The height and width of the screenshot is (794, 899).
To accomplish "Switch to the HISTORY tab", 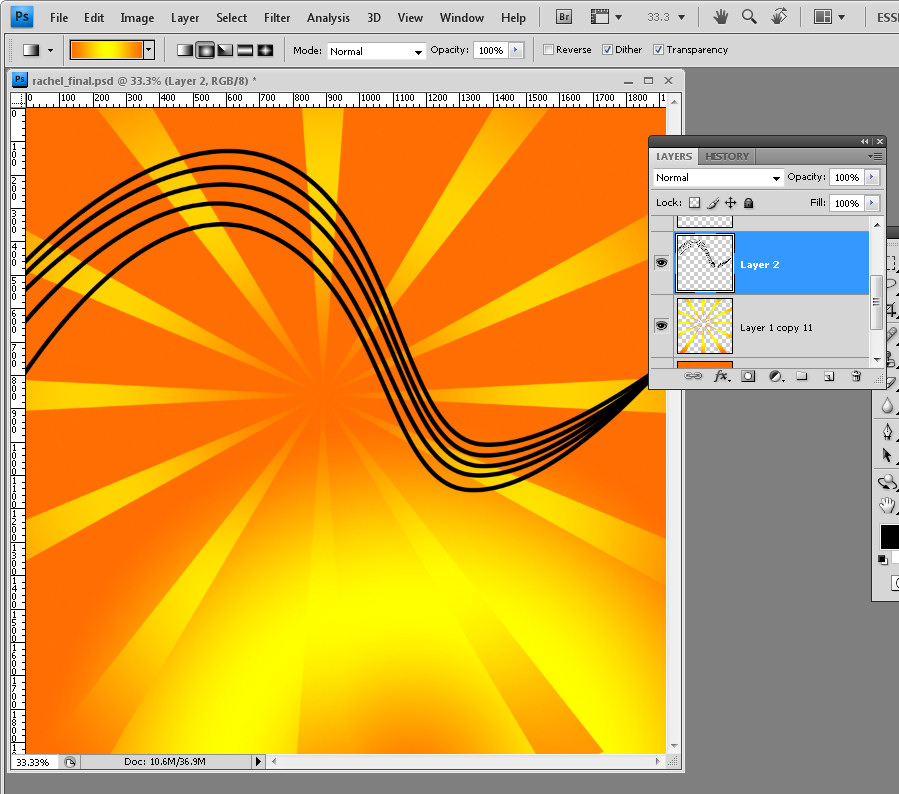I will (x=726, y=156).
